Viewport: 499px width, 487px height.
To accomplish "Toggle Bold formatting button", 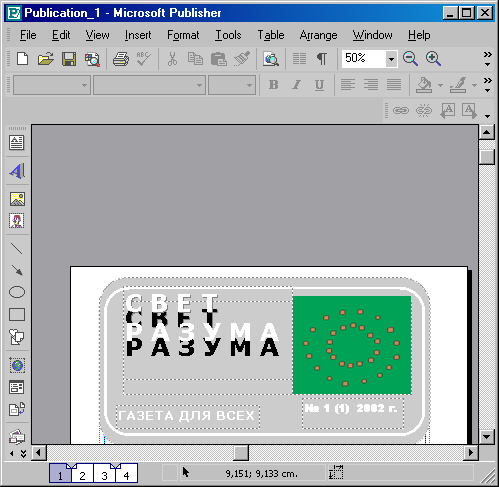I will [274, 85].
